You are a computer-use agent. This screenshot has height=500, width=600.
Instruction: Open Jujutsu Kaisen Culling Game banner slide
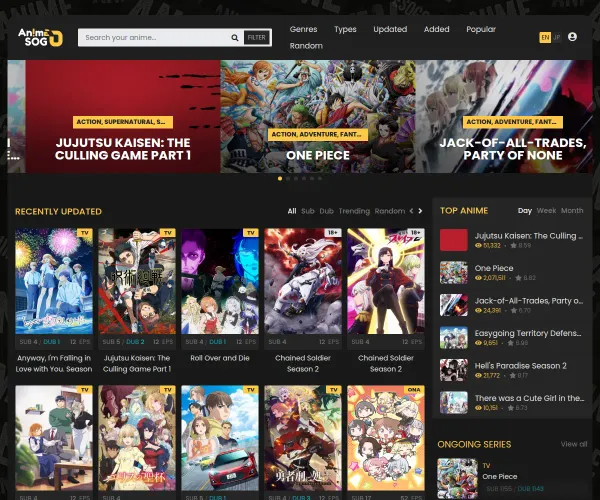[123, 116]
